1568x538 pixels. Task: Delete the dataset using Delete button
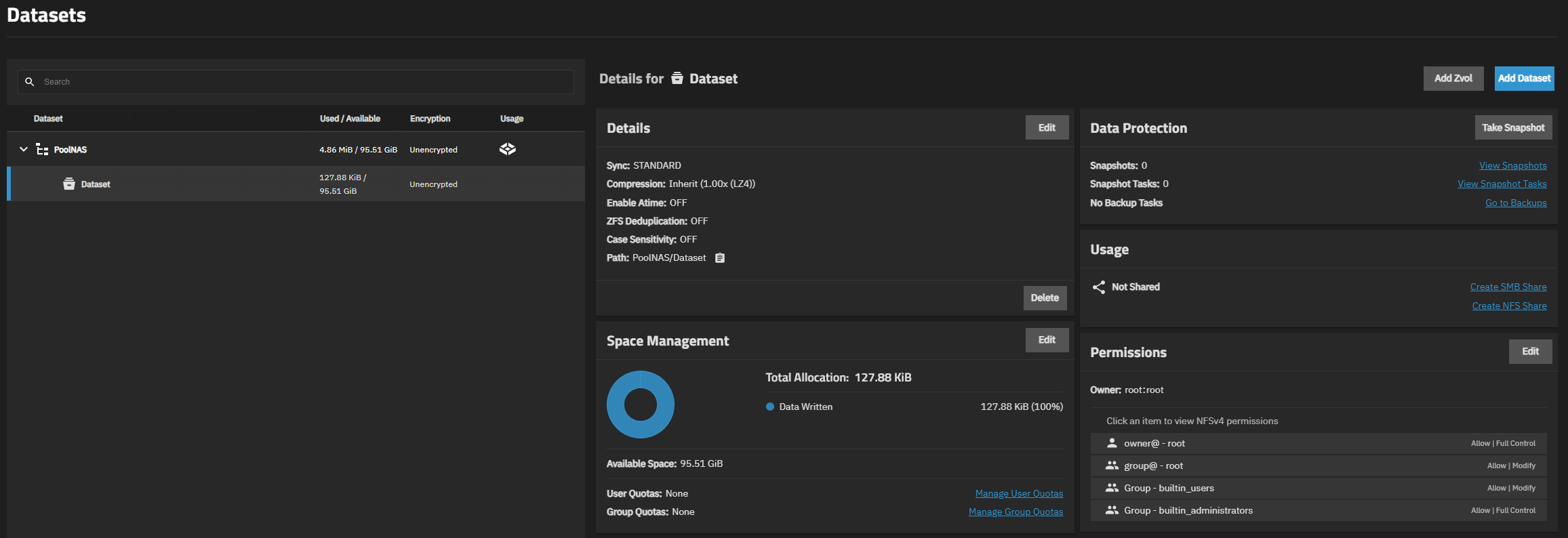click(1044, 298)
